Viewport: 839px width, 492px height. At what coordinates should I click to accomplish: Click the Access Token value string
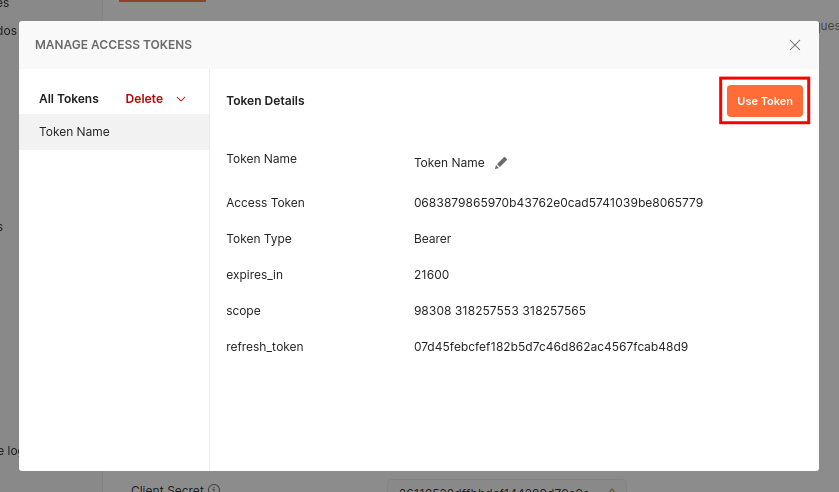coord(558,203)
